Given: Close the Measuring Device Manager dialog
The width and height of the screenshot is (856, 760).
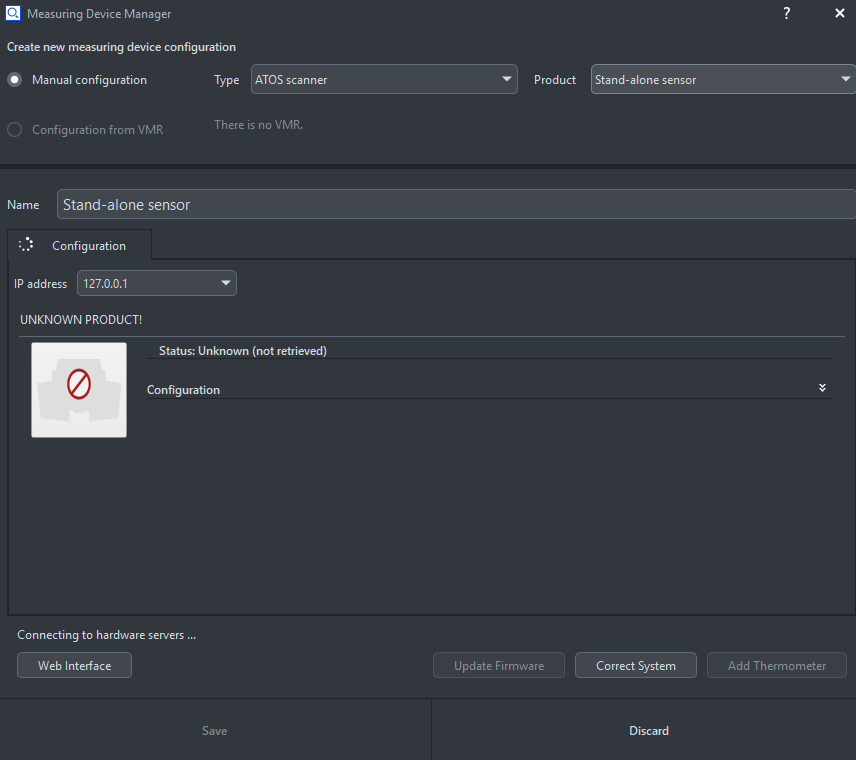Looking at the screenshot, I should (x=840, y=13).
